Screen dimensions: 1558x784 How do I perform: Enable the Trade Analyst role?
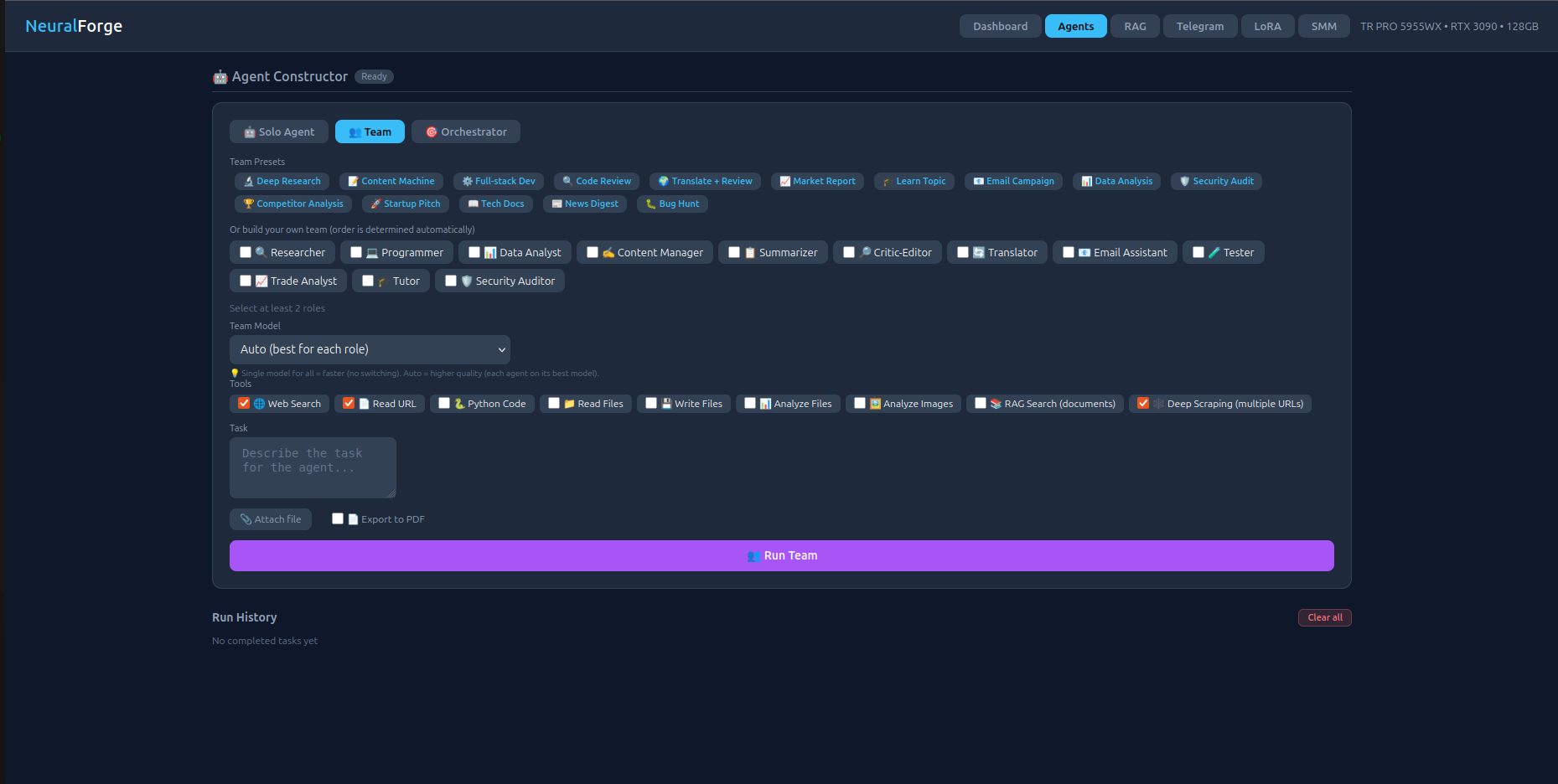point(246,281)
